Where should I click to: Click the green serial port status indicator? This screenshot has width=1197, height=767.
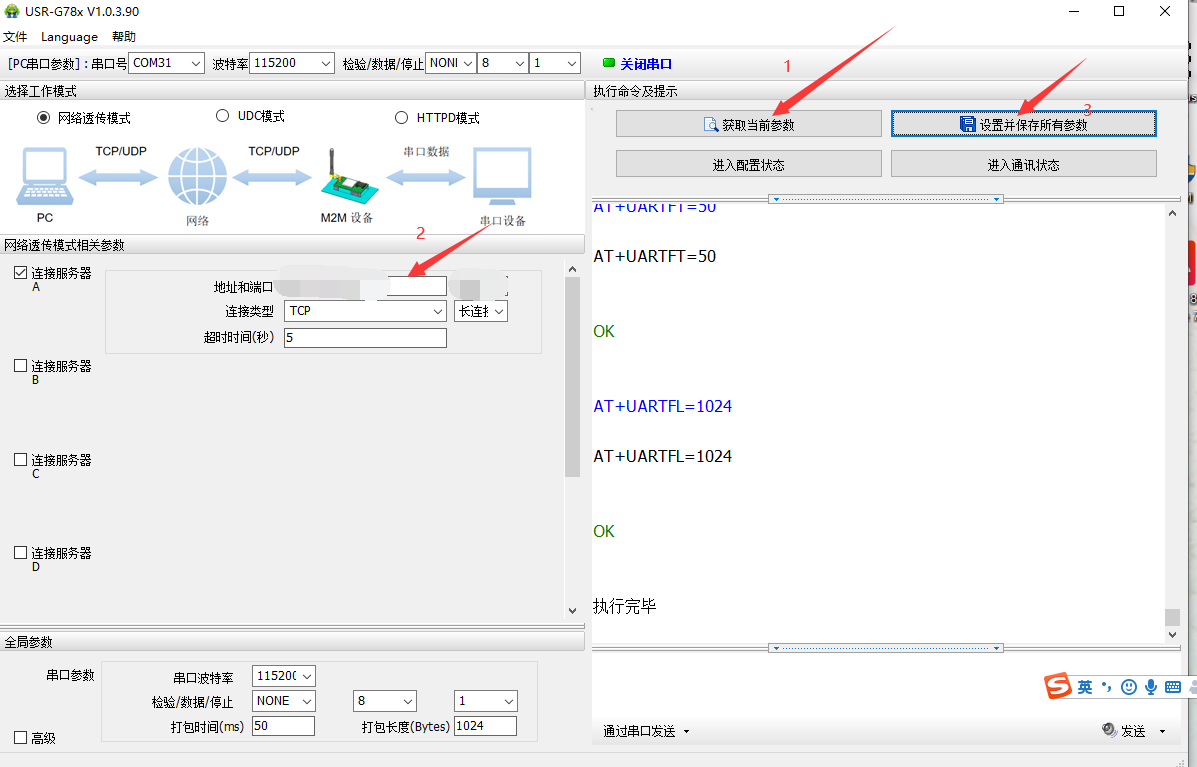(x=609, y=63)
